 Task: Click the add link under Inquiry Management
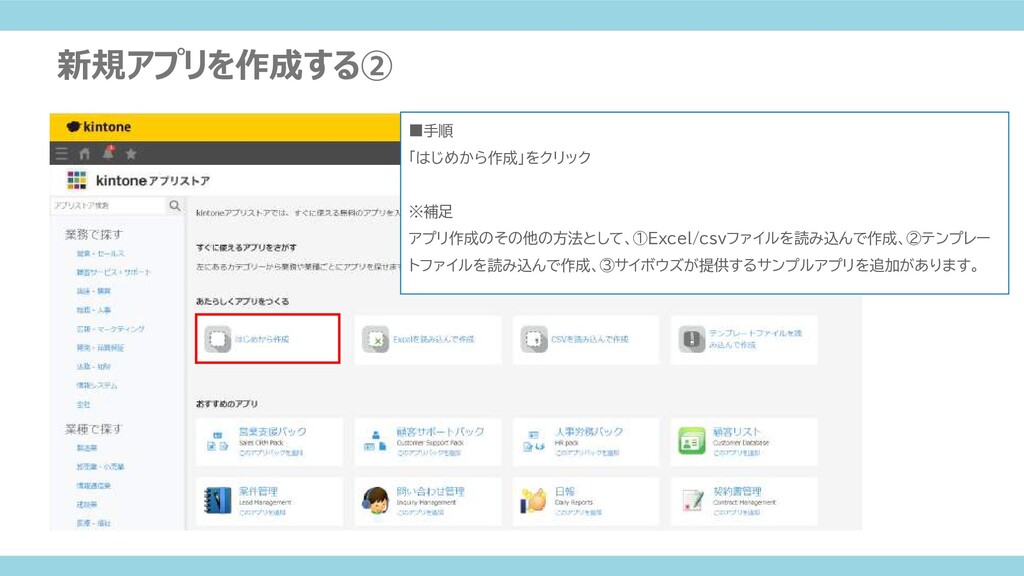pos(420,513)
